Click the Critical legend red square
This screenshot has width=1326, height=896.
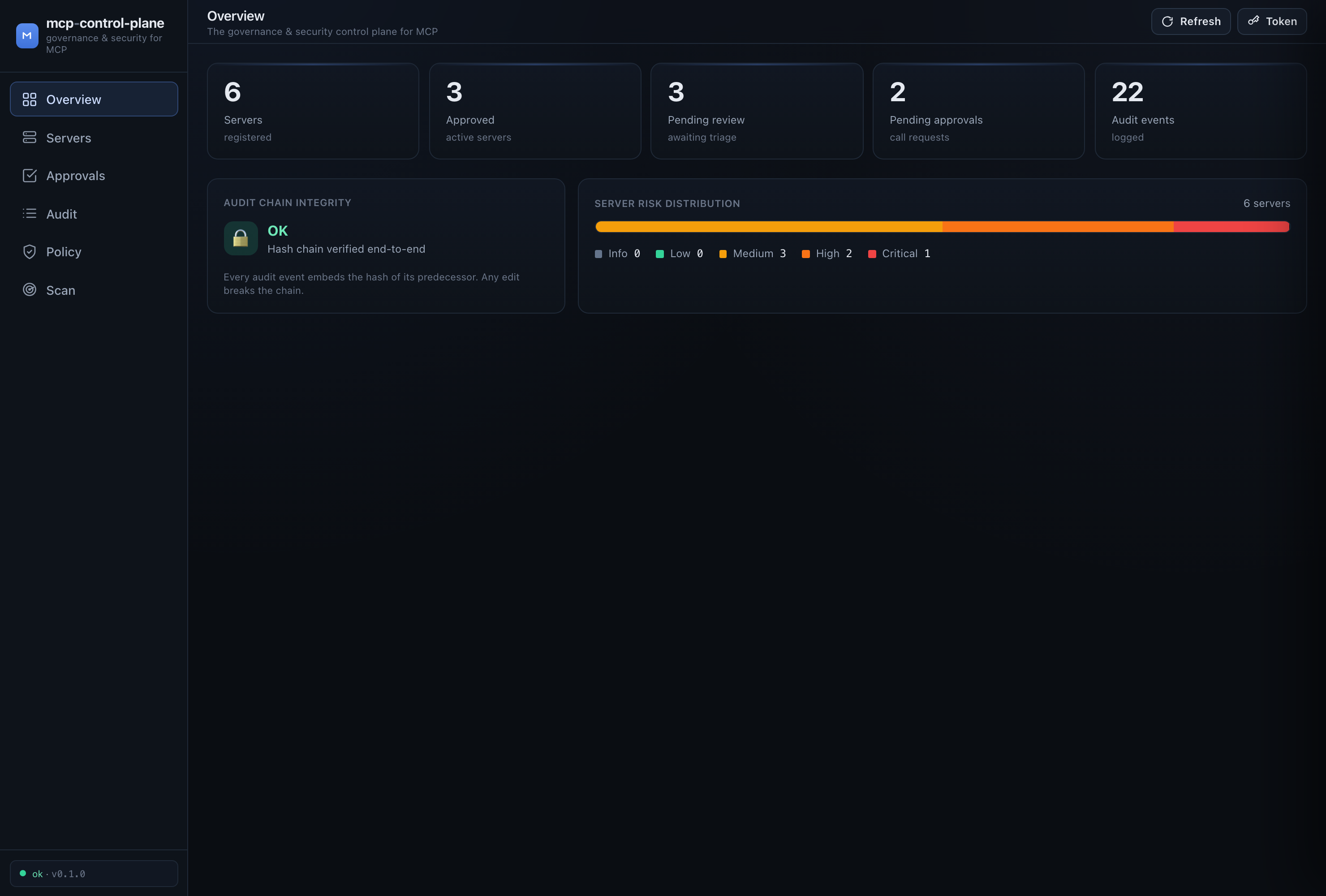click(x=872, y=254)
